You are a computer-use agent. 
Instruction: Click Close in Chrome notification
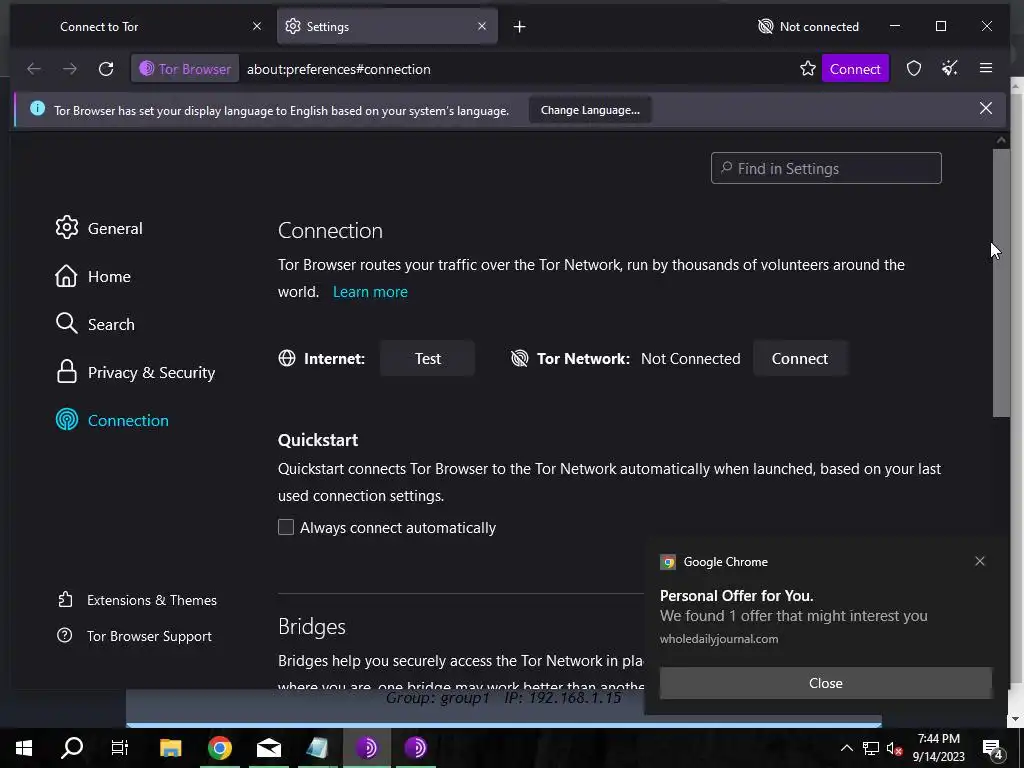coord(825,682)
